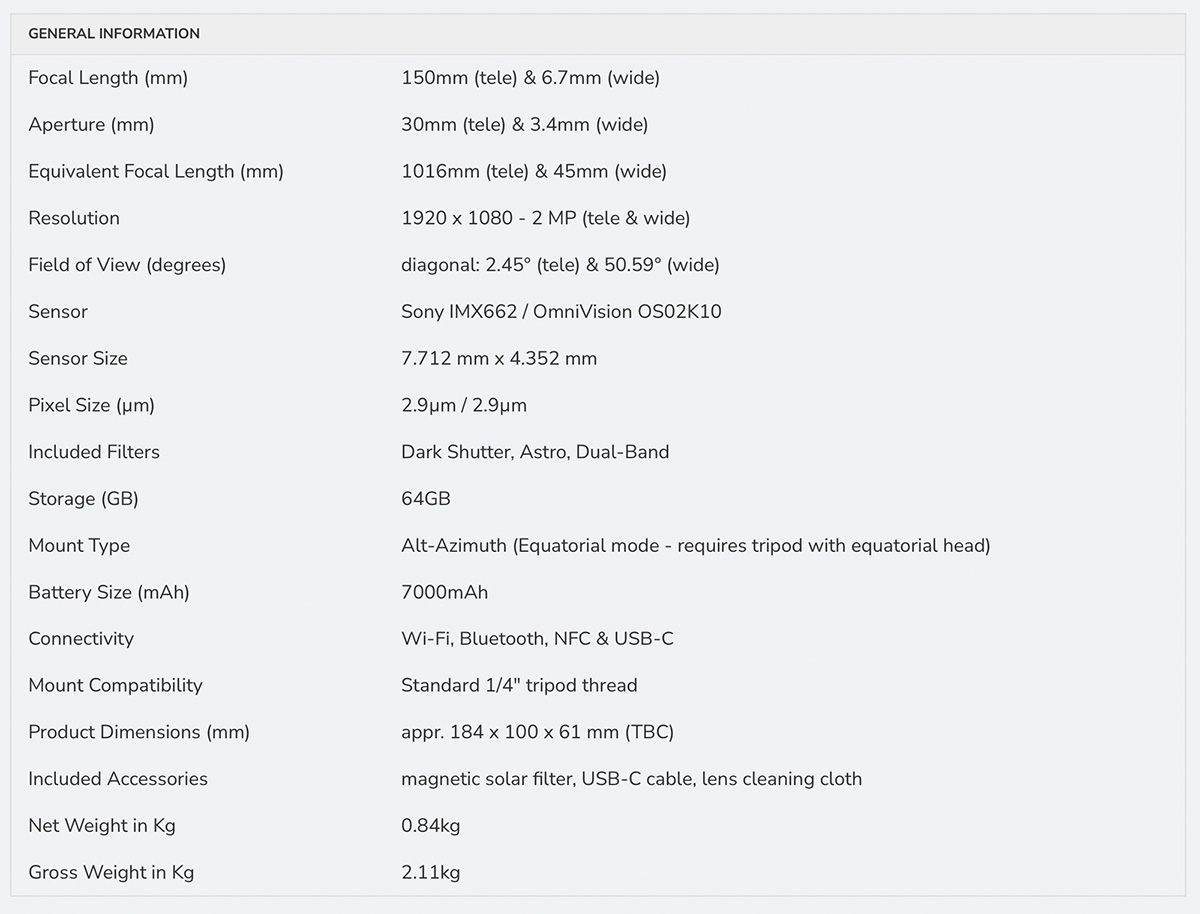Select the Equivalent Focal Length (mm) label
Image resolution: width=1200 pixels, height=914 pixels.
156,172
